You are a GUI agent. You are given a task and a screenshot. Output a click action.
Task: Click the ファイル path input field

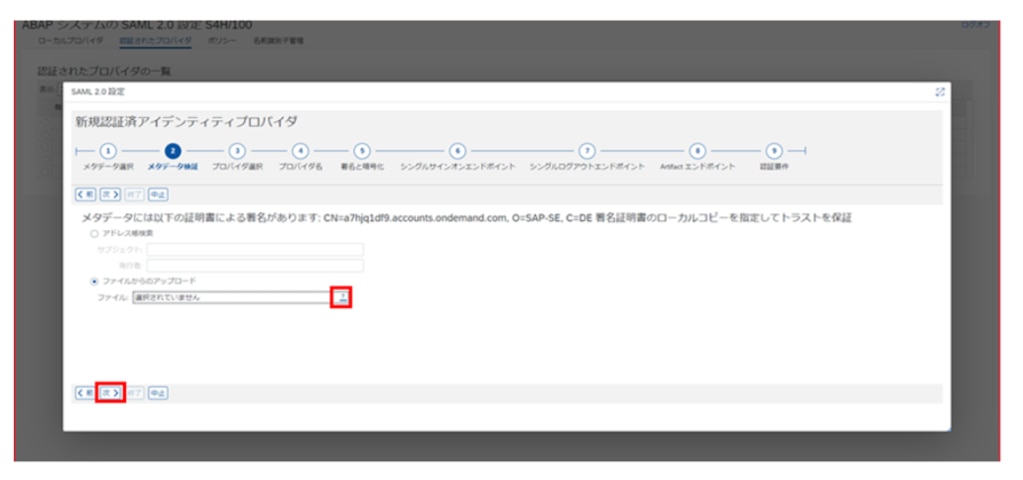[230, 298]
